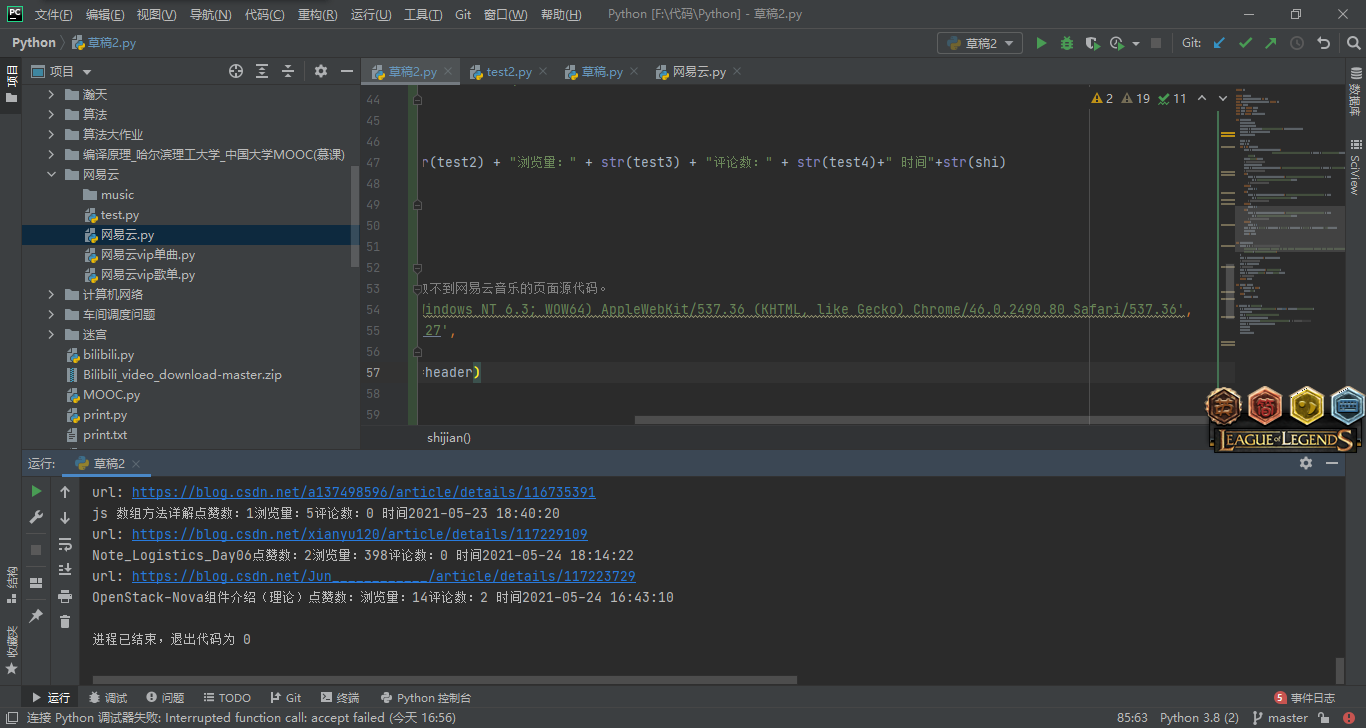Click the green Run button in top toolbar
Image resolution: width=1366 pixels, height=728 pixels.
pos(1041,43)
